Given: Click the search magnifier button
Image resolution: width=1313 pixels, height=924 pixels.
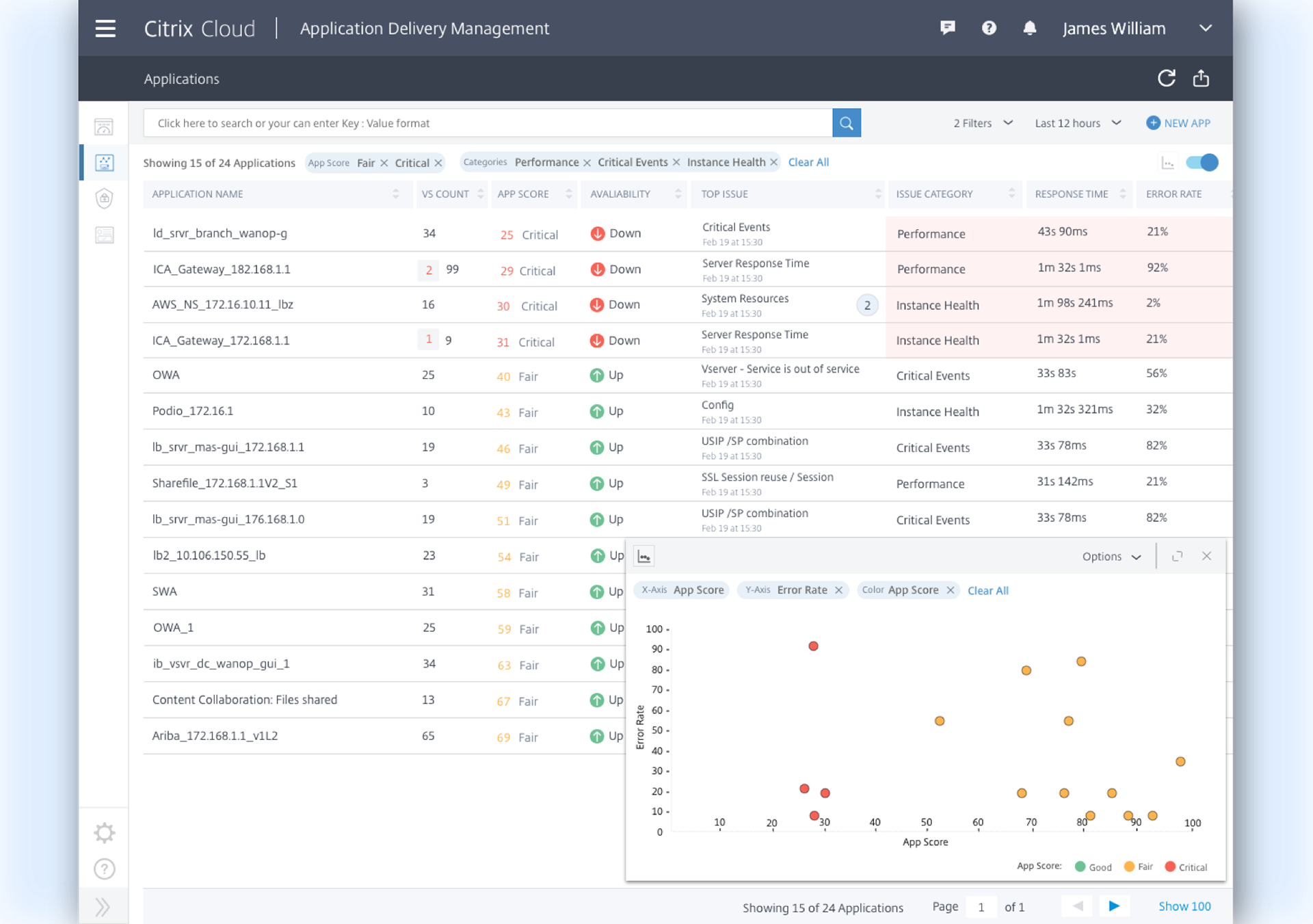Looking at the screenshot, I should (x=846, y=123).
